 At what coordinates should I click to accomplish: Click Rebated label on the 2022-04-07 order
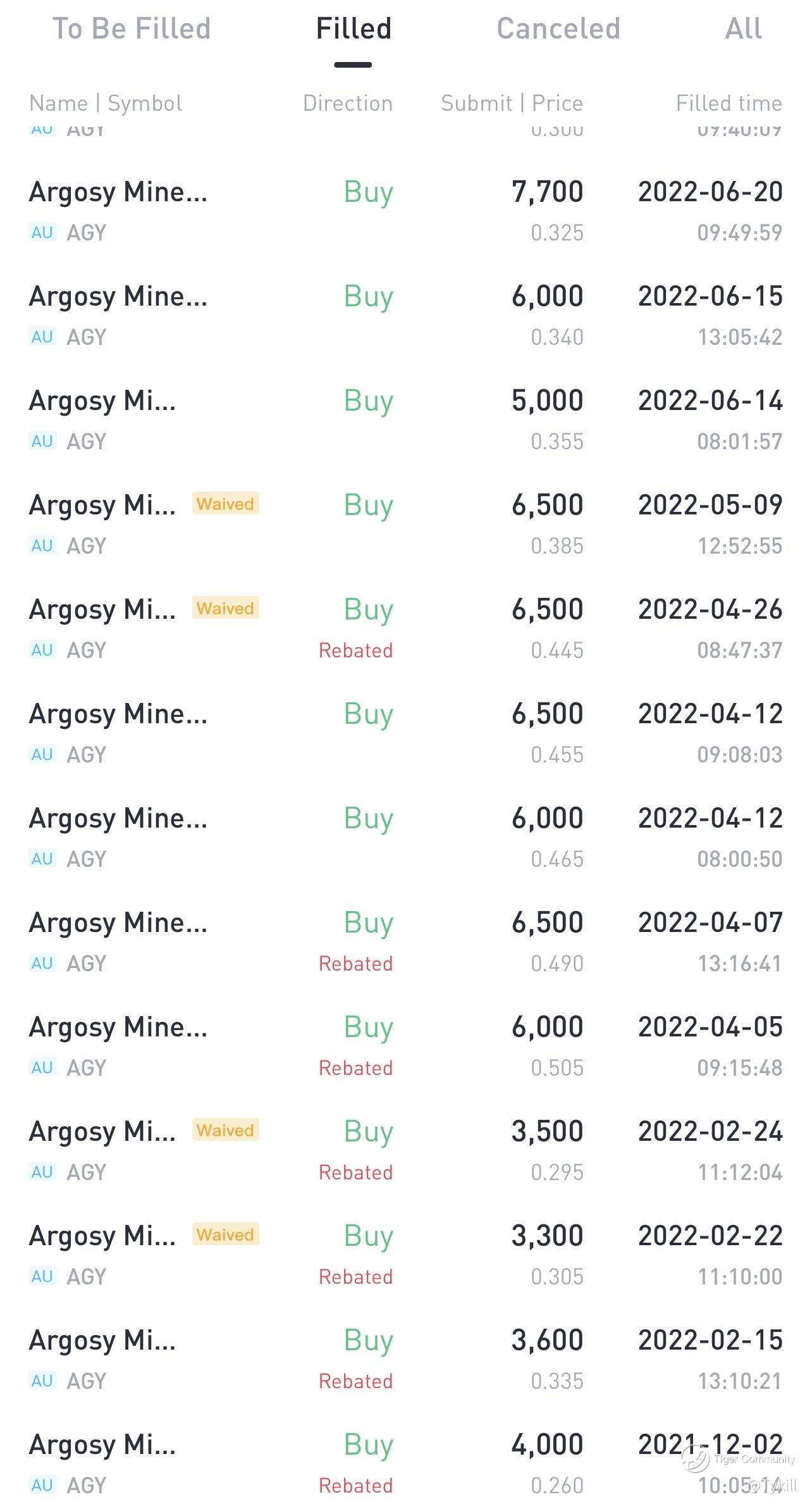tap(355, 963)
